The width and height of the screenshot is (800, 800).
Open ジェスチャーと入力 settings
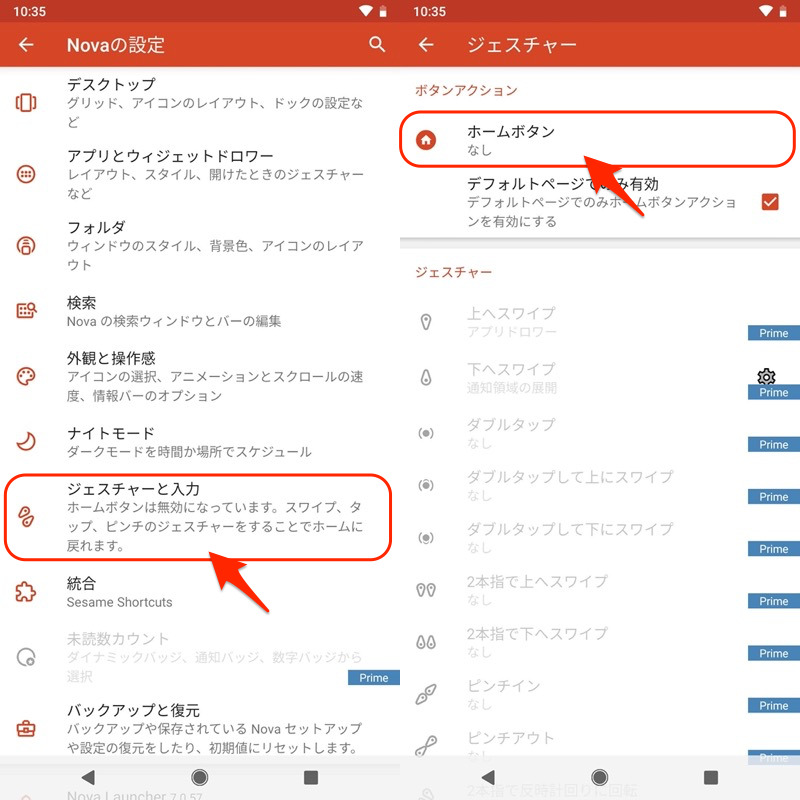[200, 517]
